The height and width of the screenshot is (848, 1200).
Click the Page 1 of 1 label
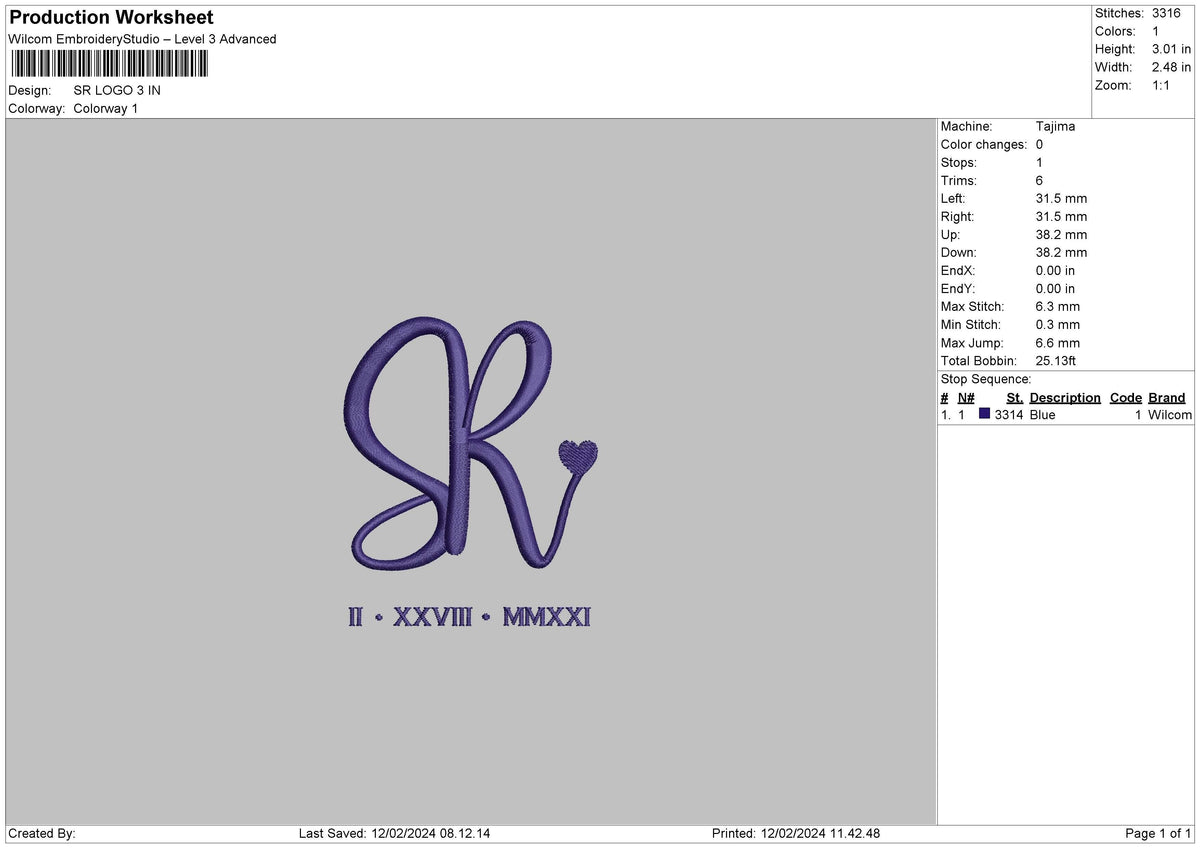pos(1157,832)
